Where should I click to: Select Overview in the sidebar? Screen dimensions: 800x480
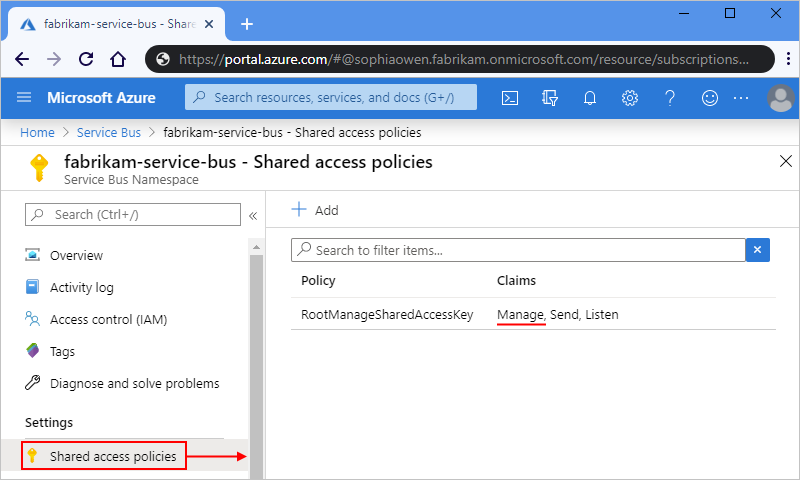click(76, 255)
